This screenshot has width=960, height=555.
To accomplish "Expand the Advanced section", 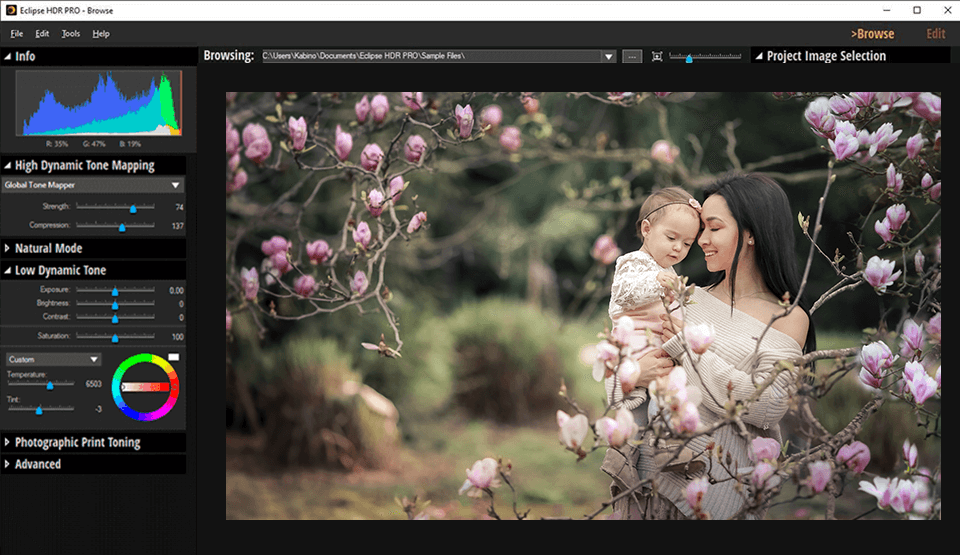I will click(8, 464).
